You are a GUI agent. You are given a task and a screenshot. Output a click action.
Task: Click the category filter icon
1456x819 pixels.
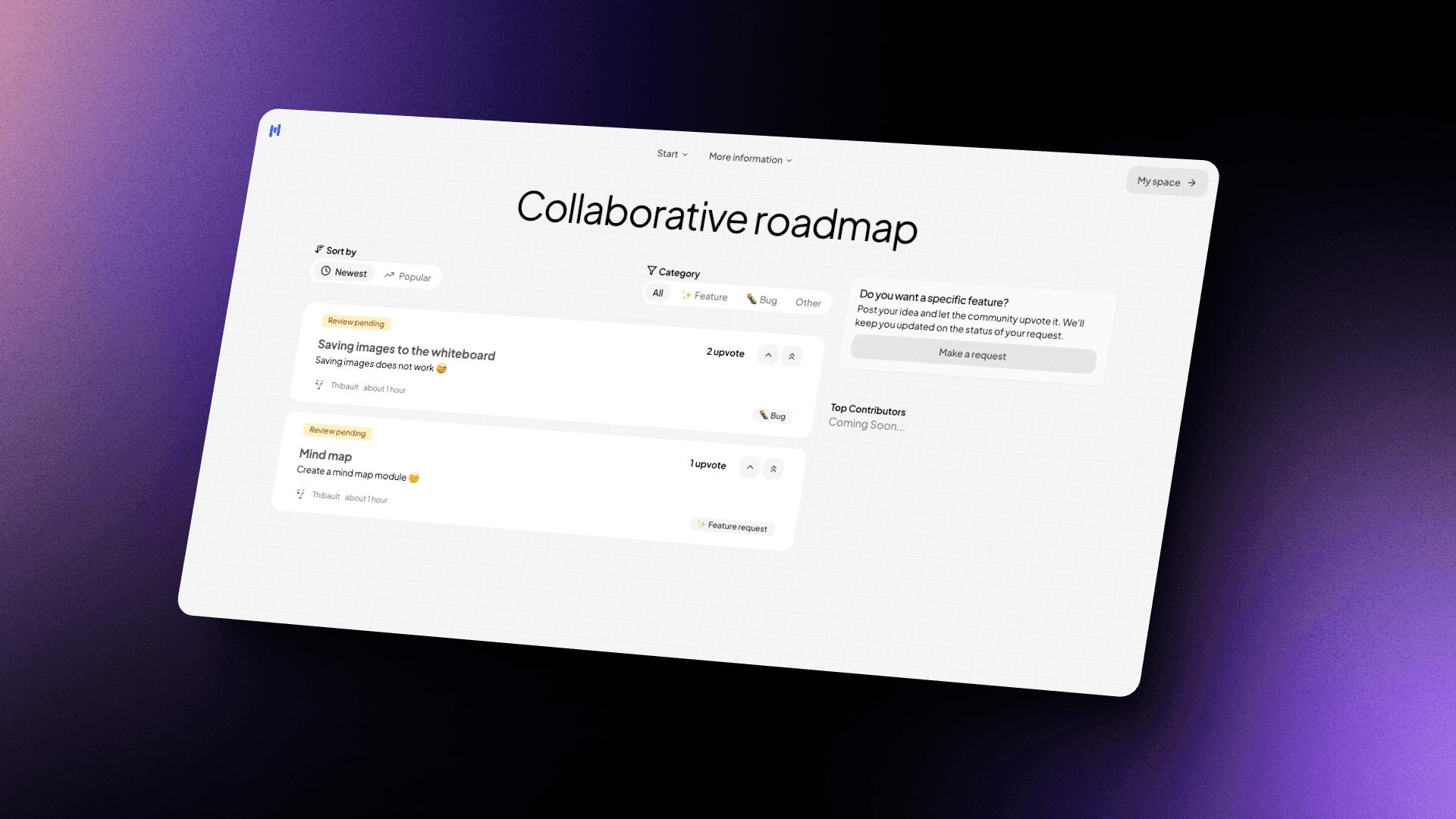click(650, 271)
